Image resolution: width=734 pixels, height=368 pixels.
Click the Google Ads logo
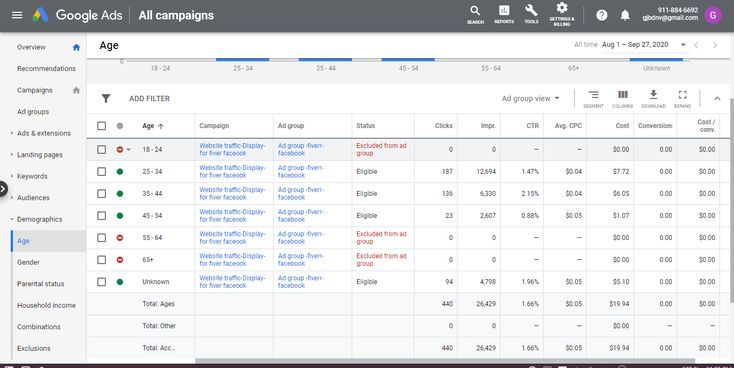click(x=40, y=15)
